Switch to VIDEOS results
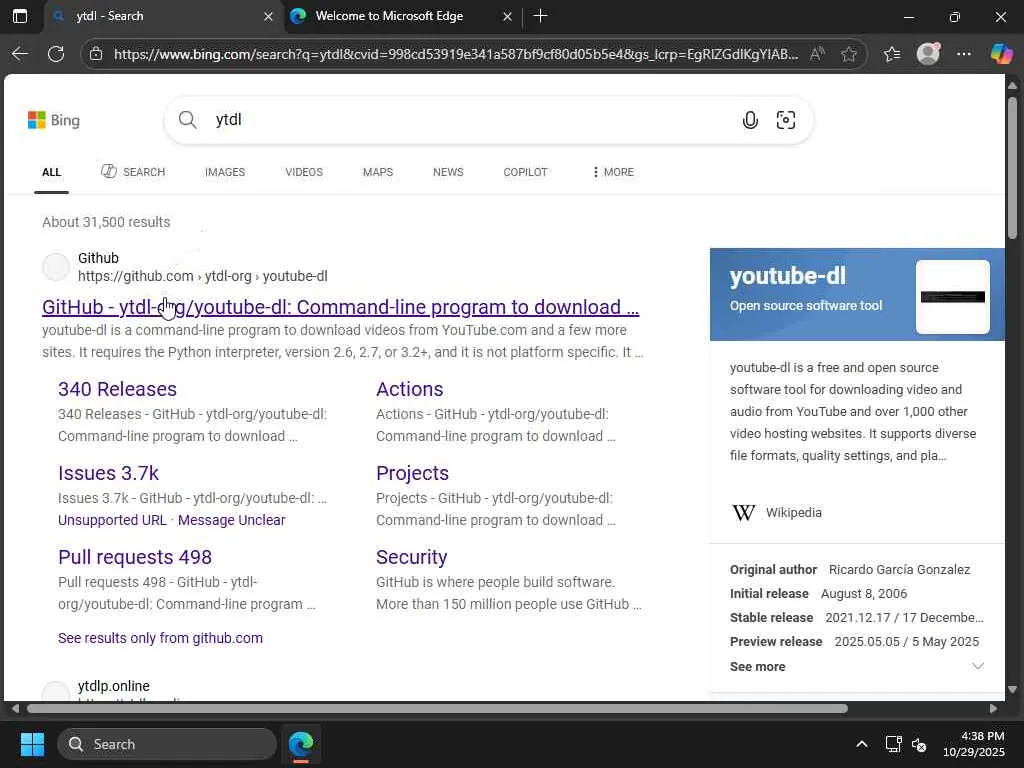This screenshot has height=768, width=1024. pos(304,172)
